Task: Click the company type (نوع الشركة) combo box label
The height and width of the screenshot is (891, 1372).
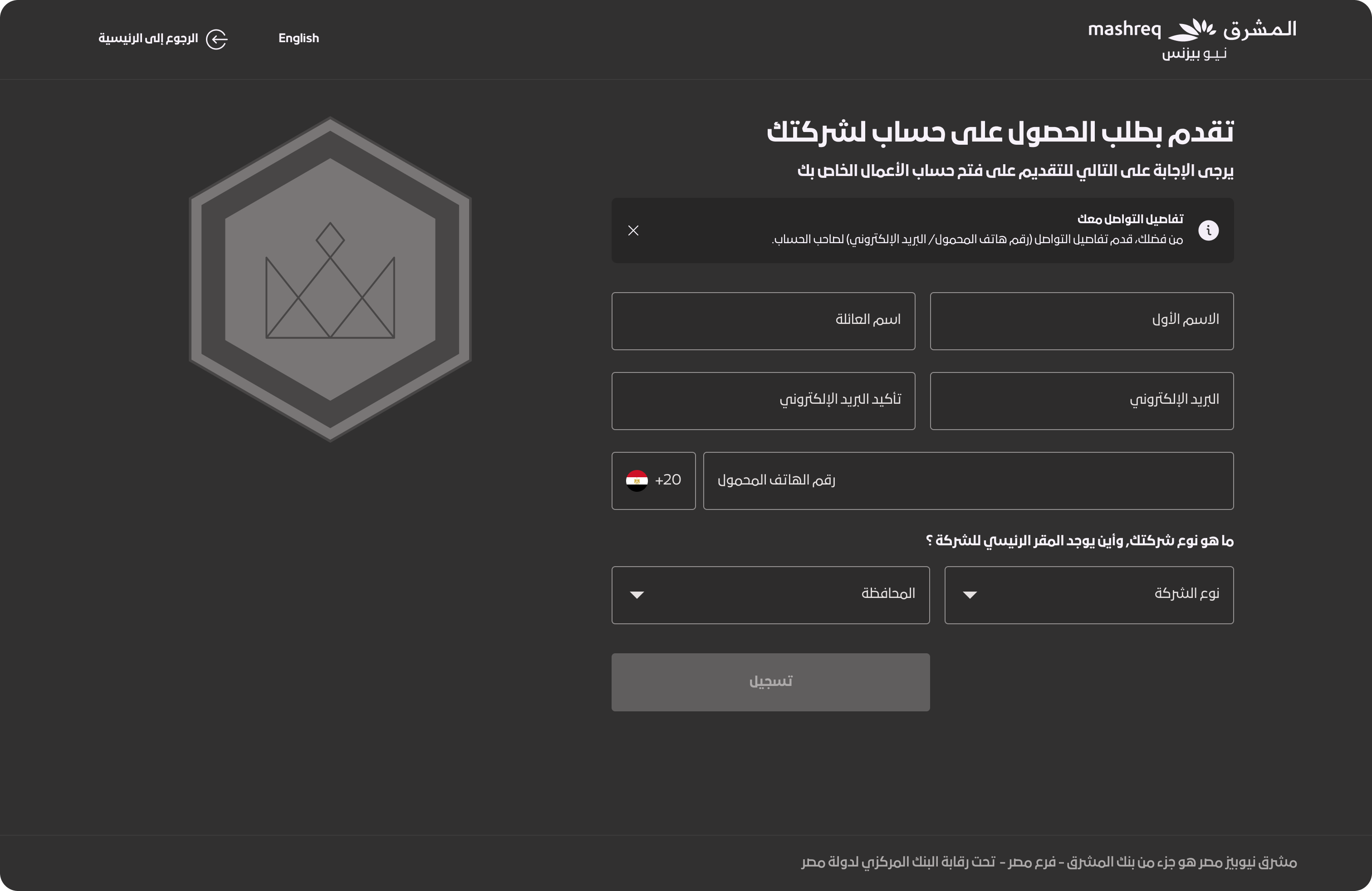Action: coord(1186,593)
